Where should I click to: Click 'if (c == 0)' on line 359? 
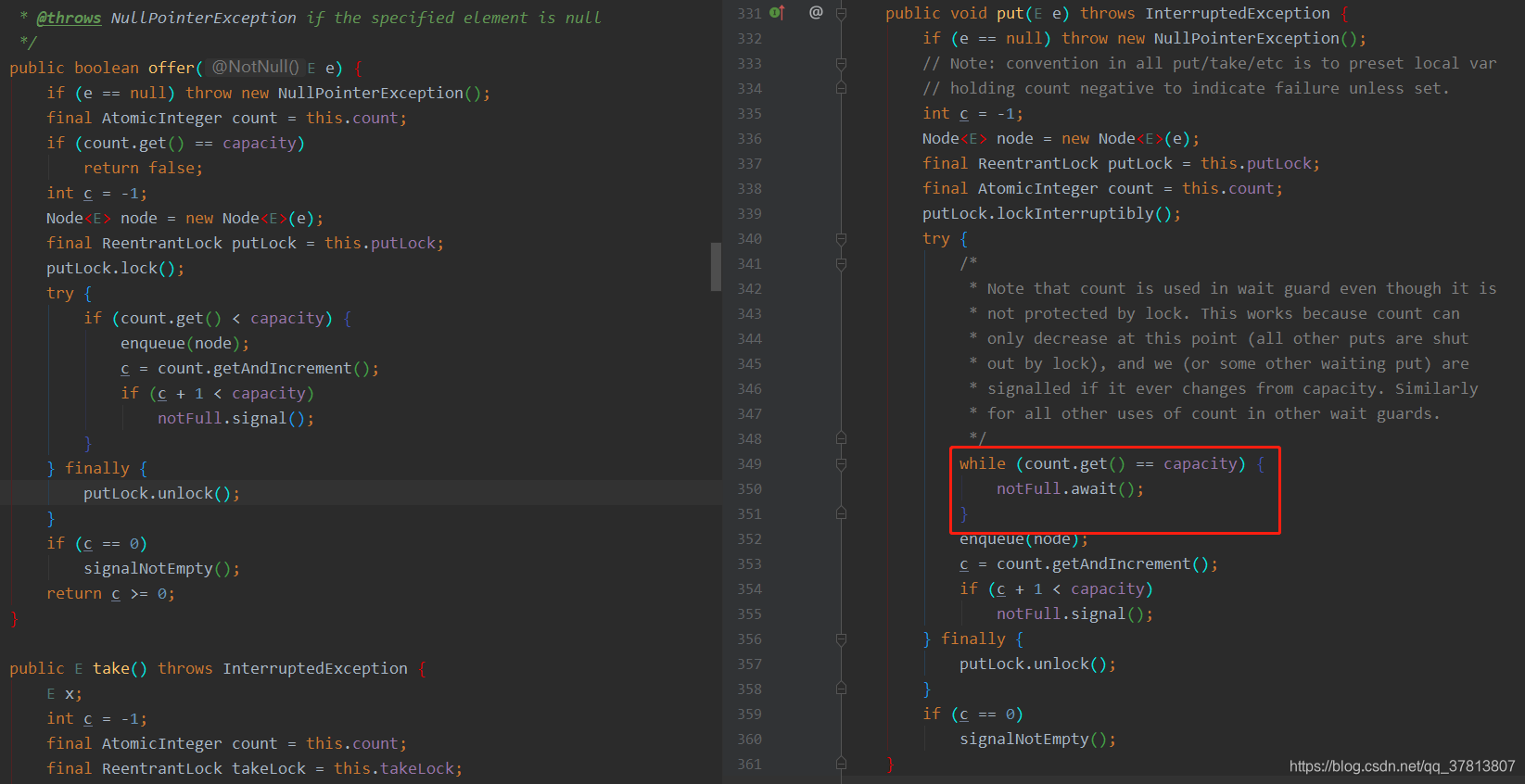coord(972,714)
